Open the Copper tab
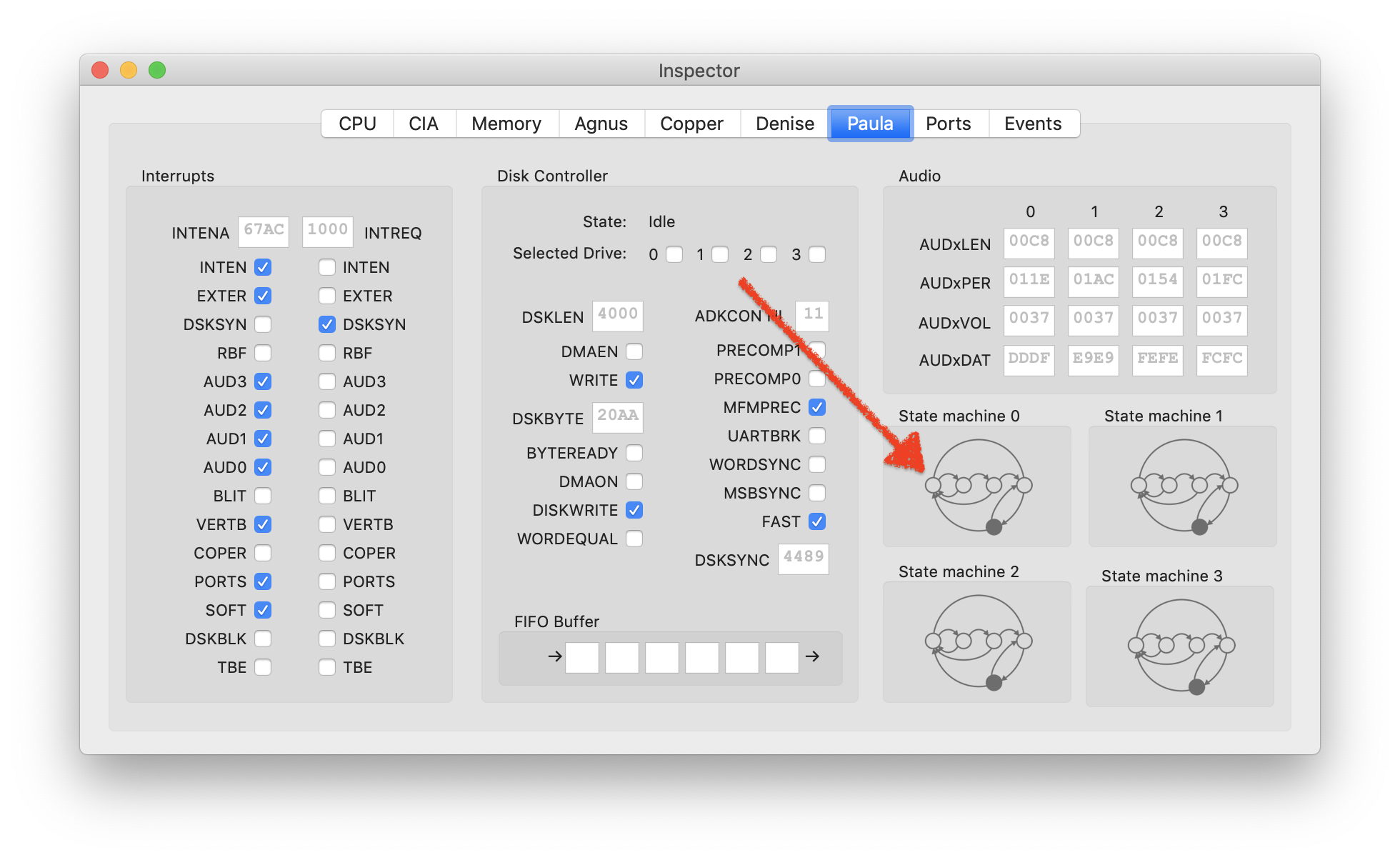This screenshot has width=1400, height=860. click(691, 124)
